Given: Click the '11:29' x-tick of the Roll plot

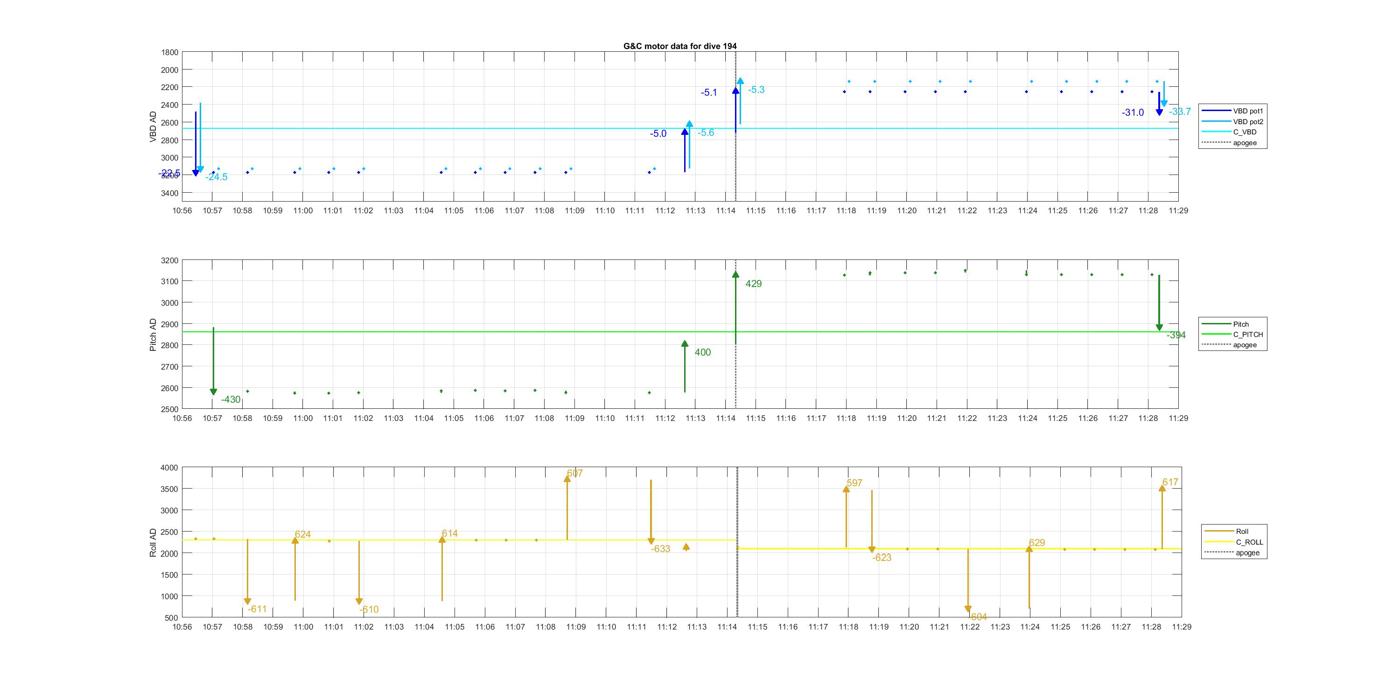Looking at the screenshot, I should click(1180, 627).
